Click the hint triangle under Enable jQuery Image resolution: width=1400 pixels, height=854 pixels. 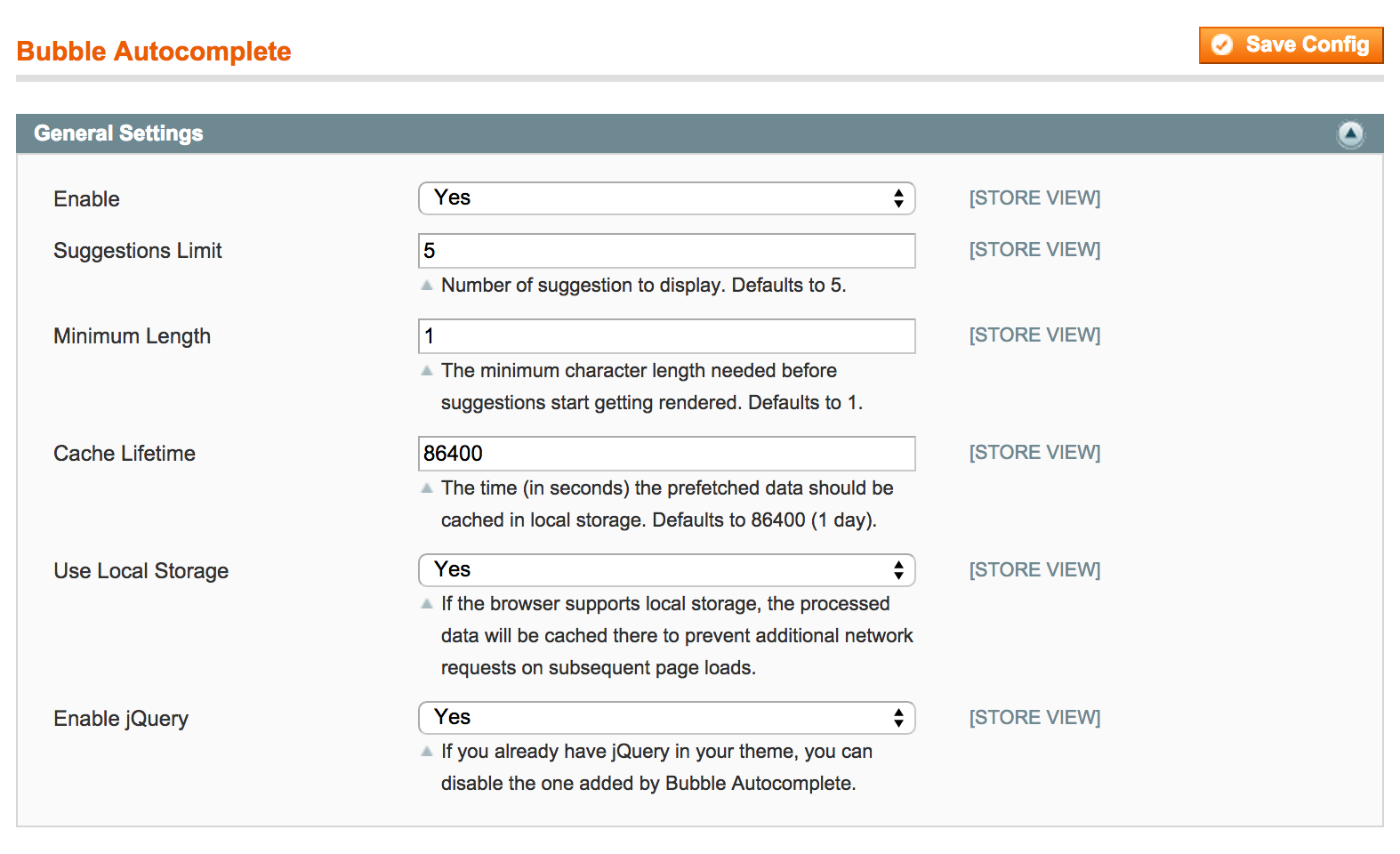(427, 752)
